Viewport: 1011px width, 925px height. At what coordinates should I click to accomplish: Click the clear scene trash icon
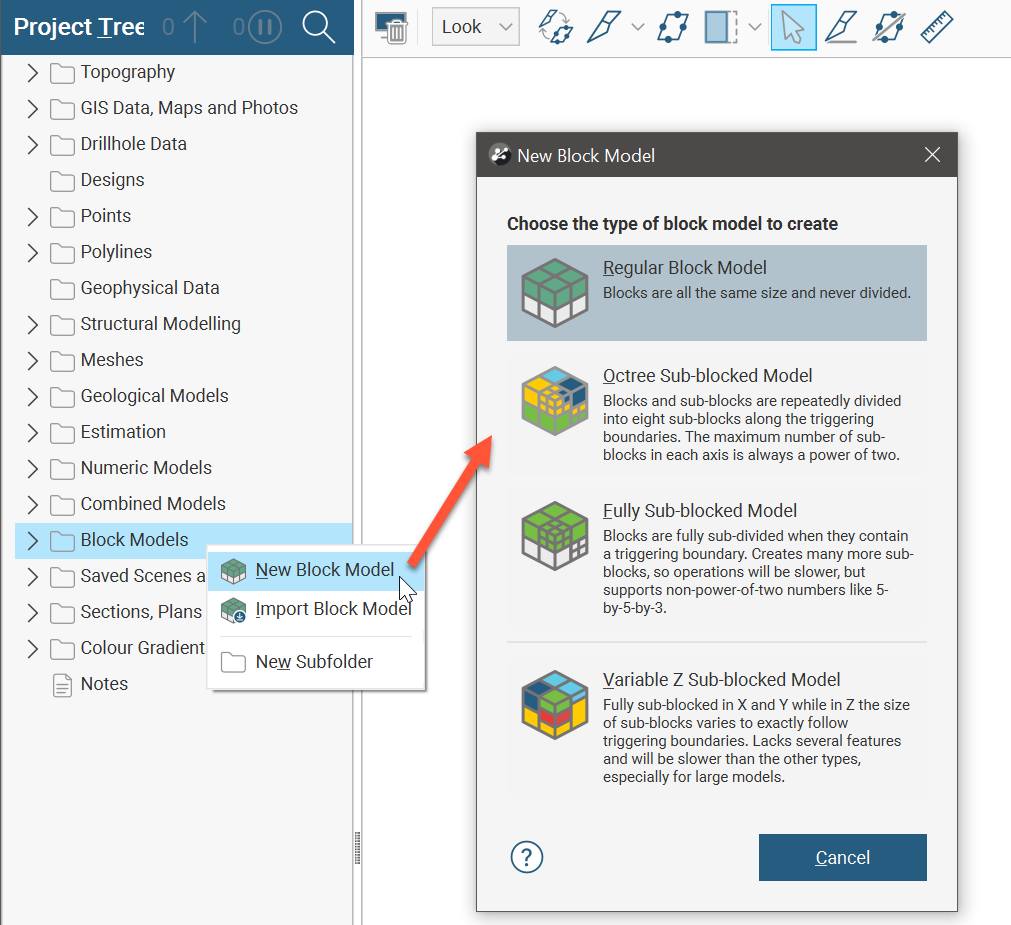pos(391,27)
